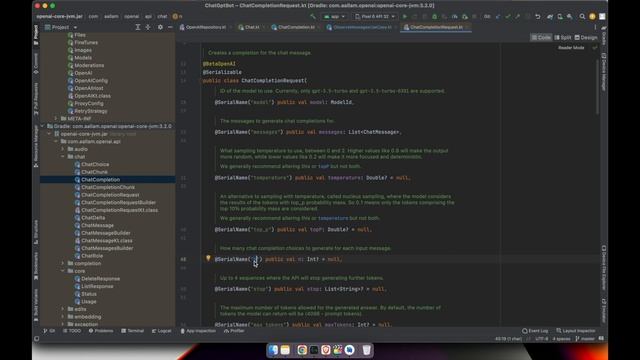
Task: Open Trash in the Dock
Action: [x=367, y=350]
